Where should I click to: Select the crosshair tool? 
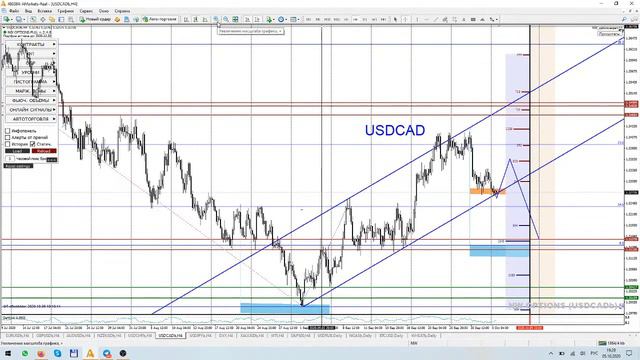405,19
